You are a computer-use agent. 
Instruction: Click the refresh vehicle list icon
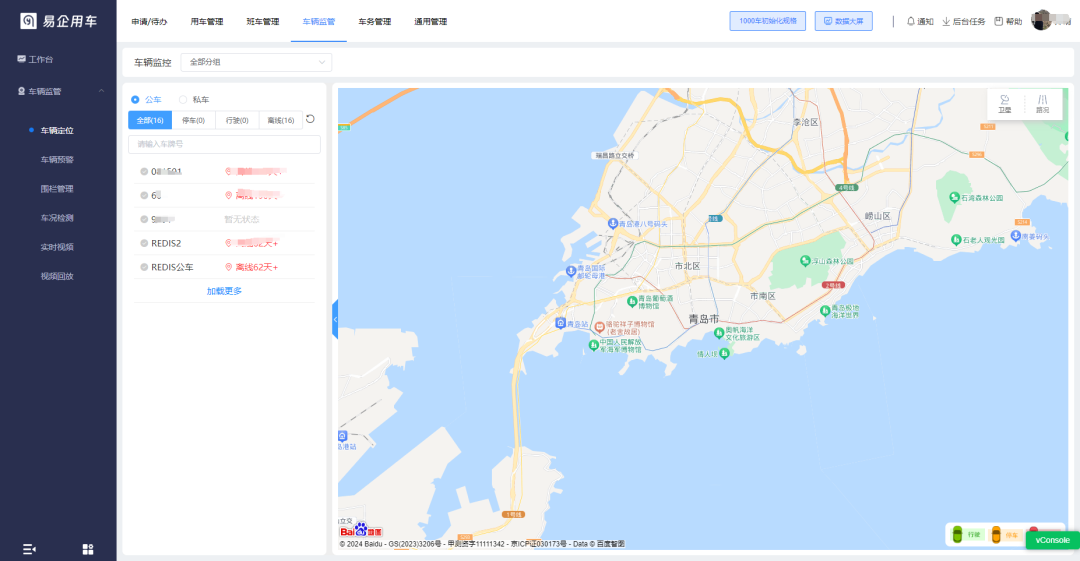311,119
